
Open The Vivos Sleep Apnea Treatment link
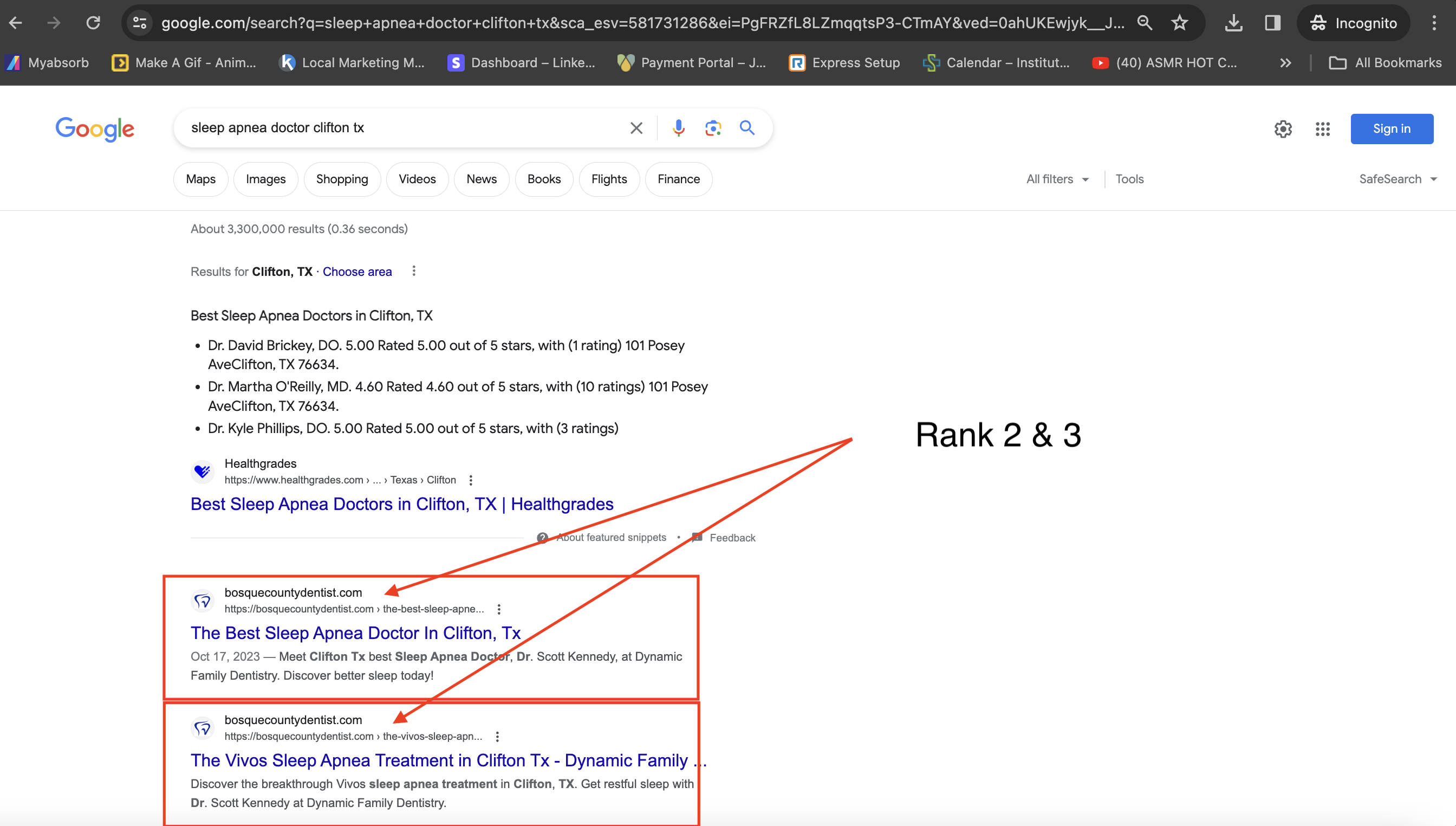(448, 760)
